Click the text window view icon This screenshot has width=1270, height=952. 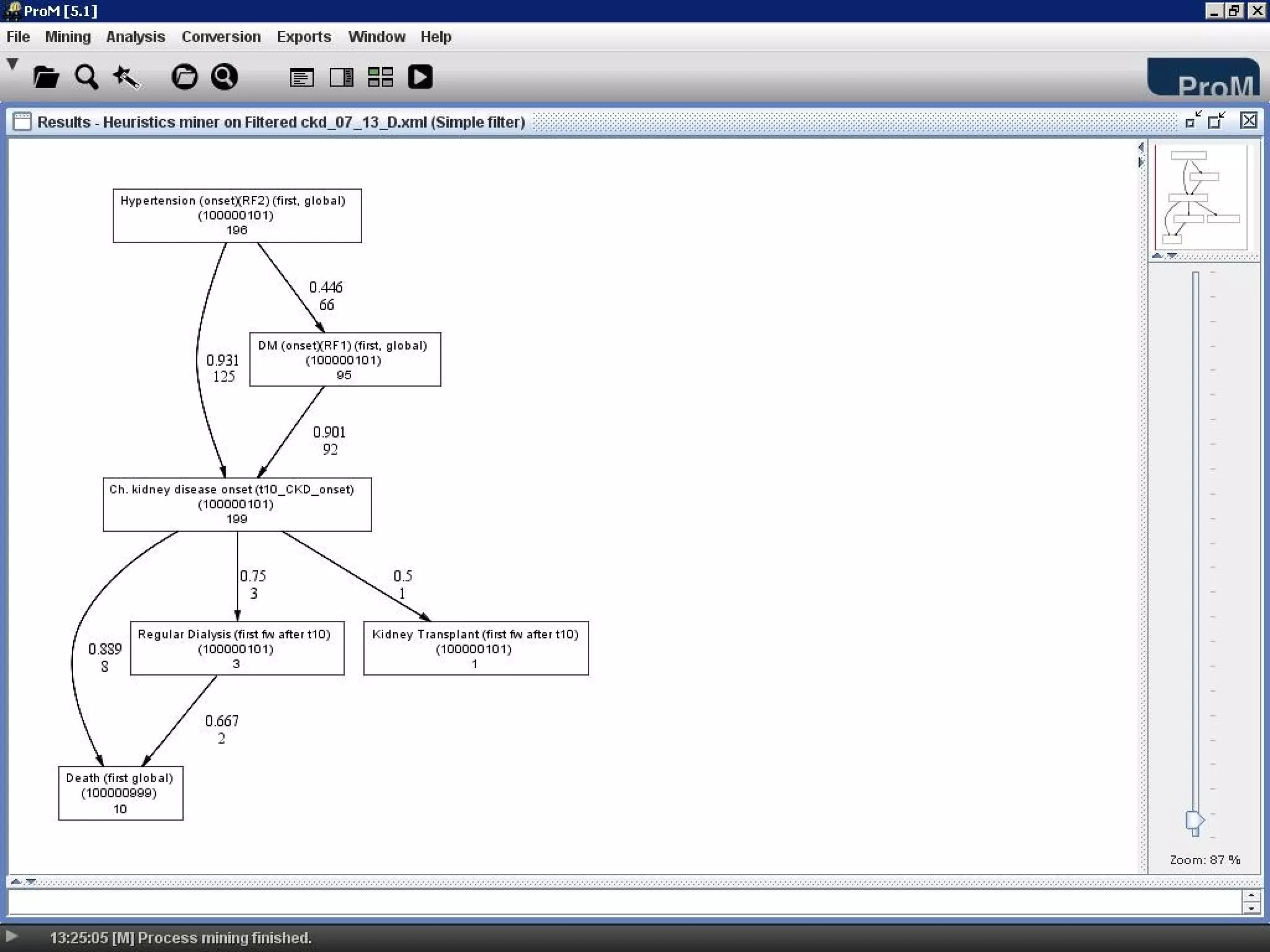tap(301, 77)
